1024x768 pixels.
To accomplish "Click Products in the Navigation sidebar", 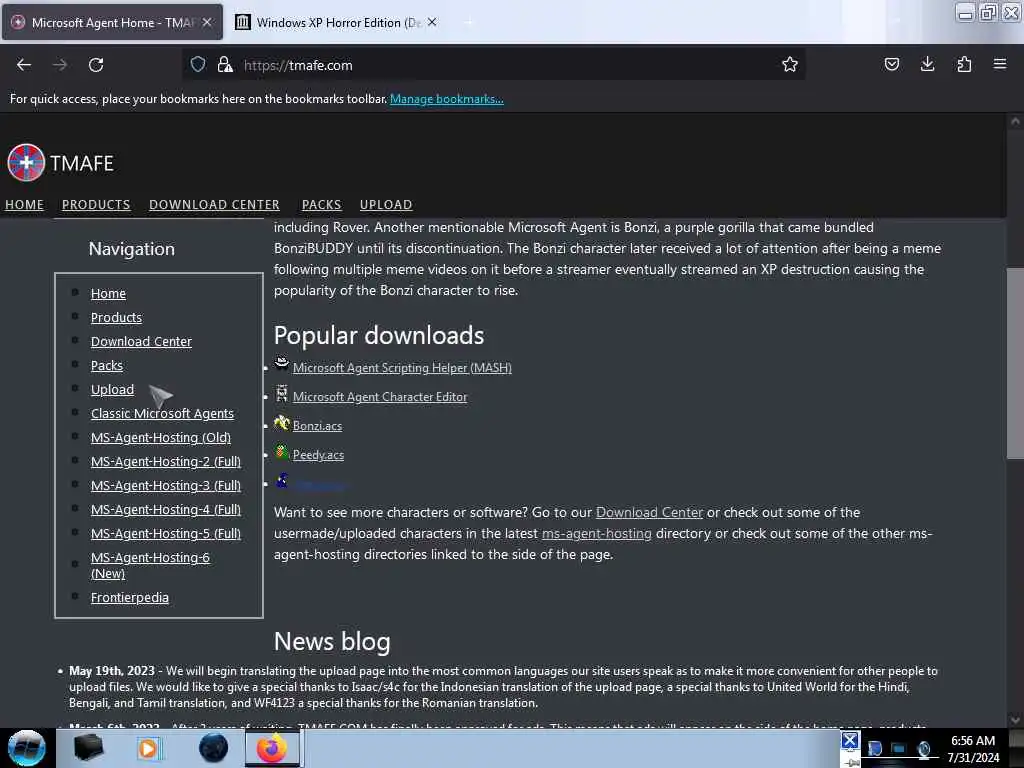I will coord(116,317).
